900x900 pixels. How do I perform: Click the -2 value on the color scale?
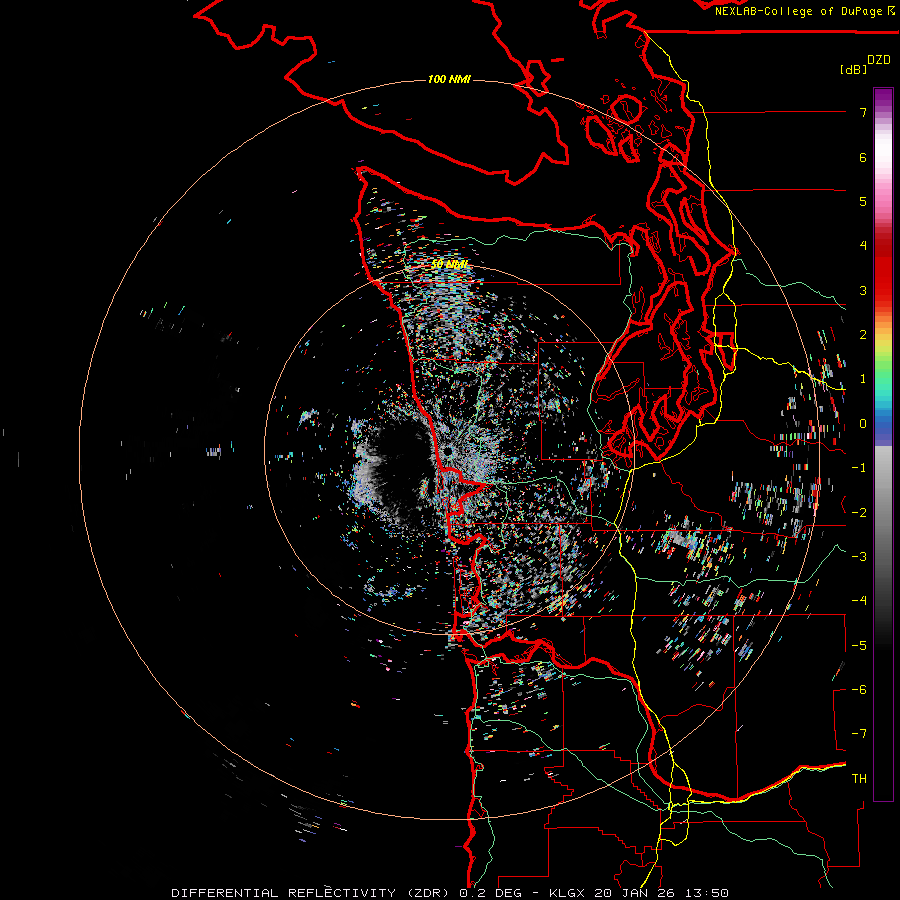[x=859, y=513]
